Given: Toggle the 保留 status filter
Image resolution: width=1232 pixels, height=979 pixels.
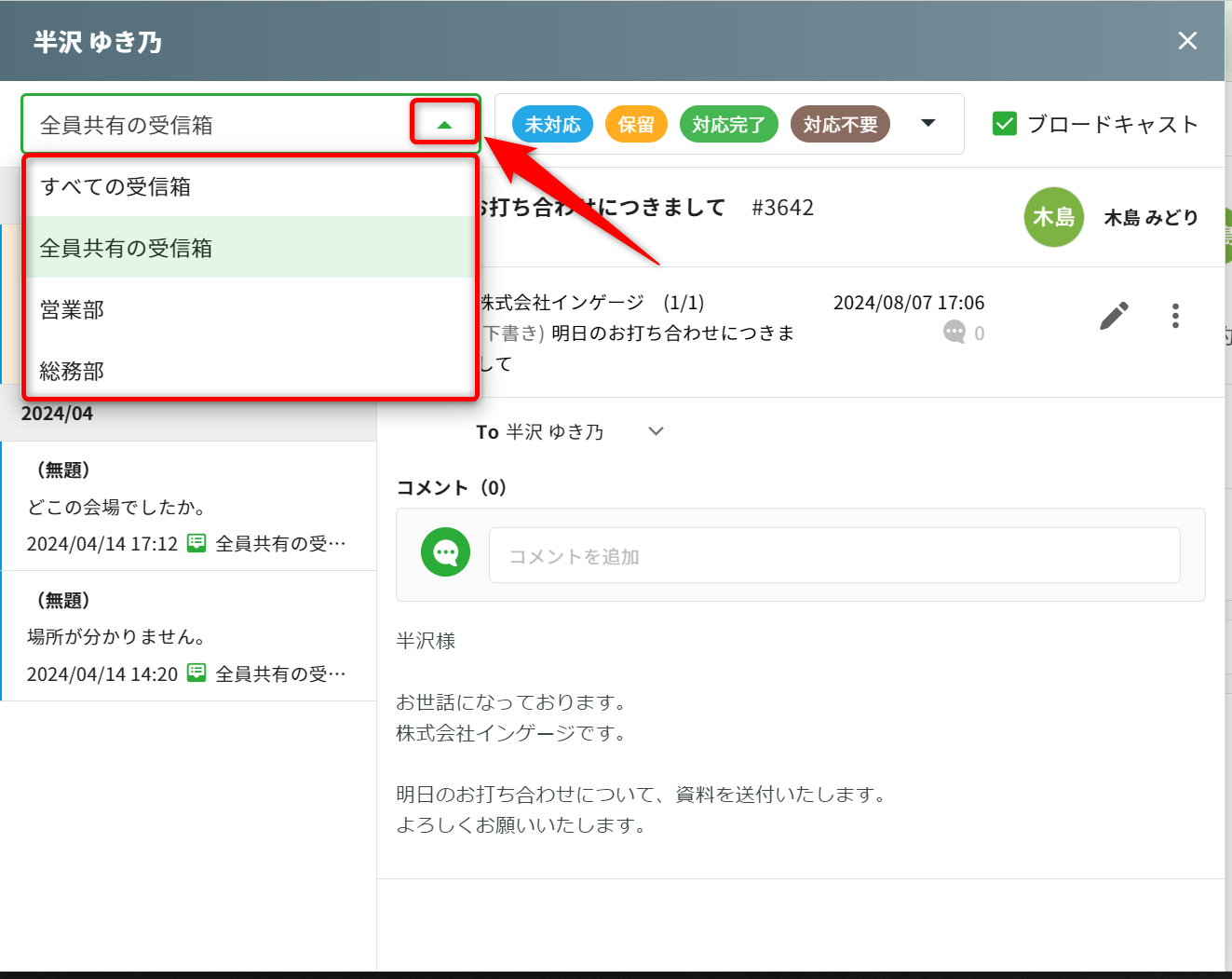Looking at the screenshot, I should coord(636,124).
